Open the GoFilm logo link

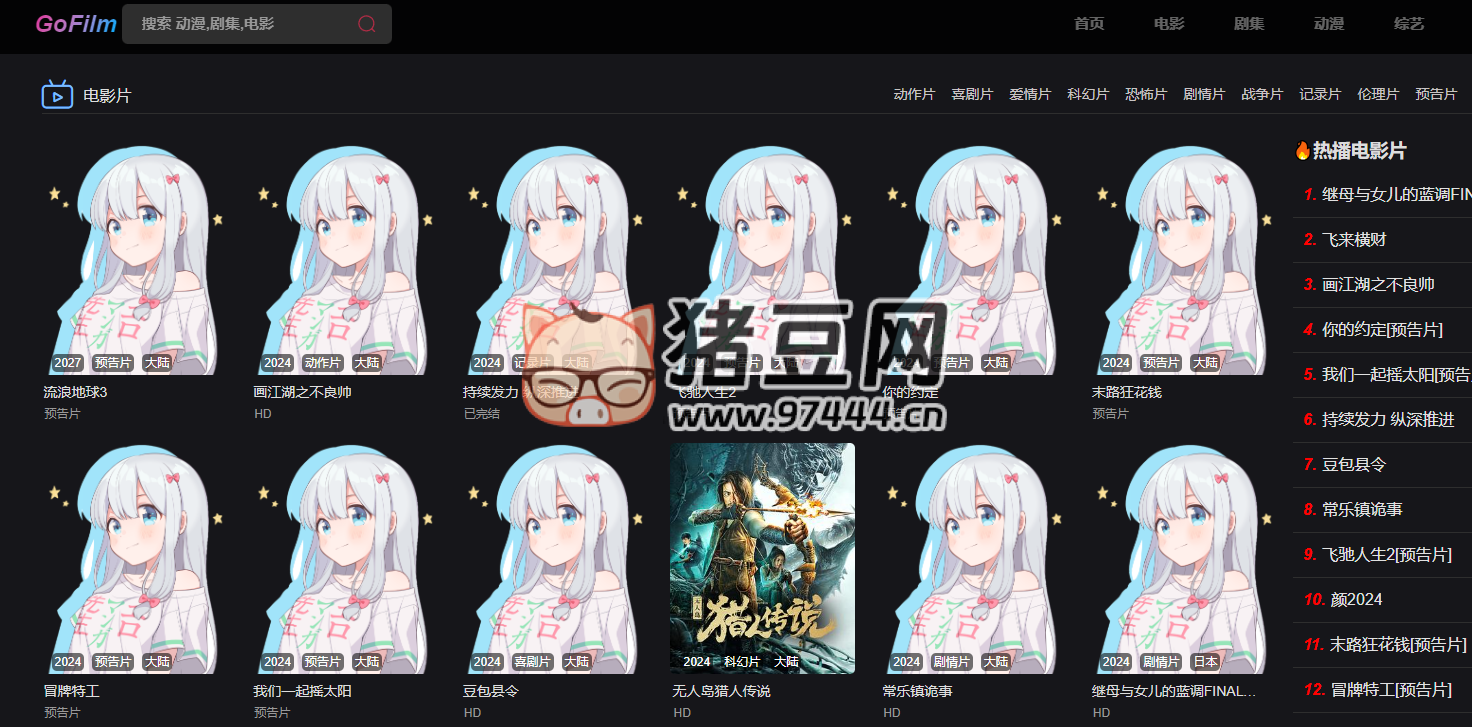[76, 24]
